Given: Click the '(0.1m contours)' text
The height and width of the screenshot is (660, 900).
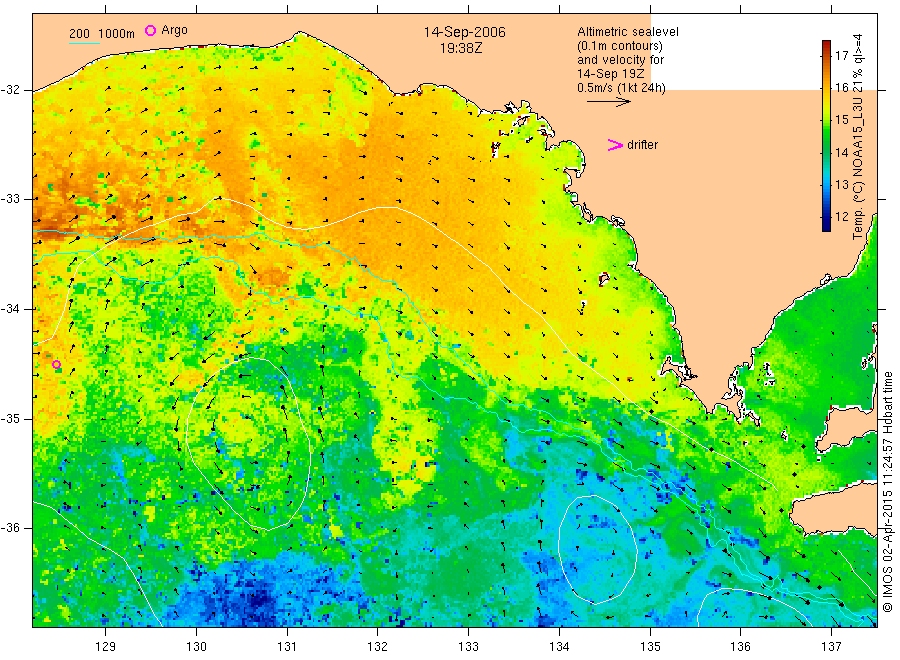Looking at the screenshot, I should (x=620, y=46).
